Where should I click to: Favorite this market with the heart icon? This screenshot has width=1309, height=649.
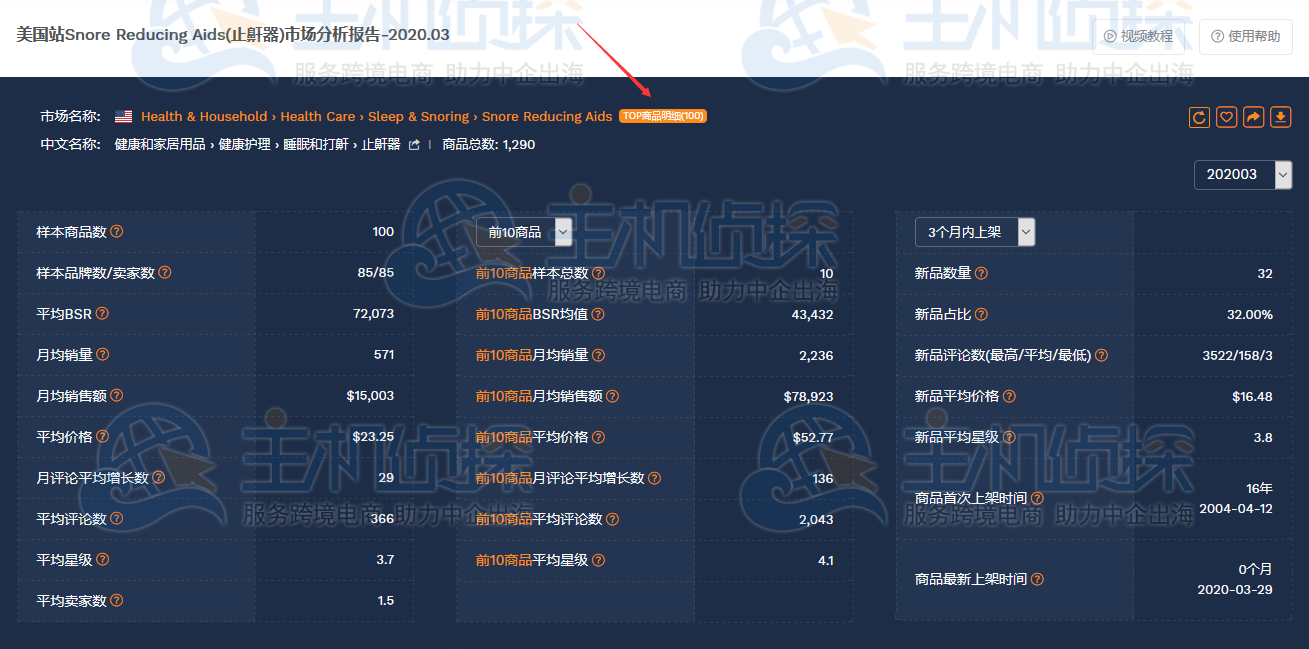(1226, 117)
